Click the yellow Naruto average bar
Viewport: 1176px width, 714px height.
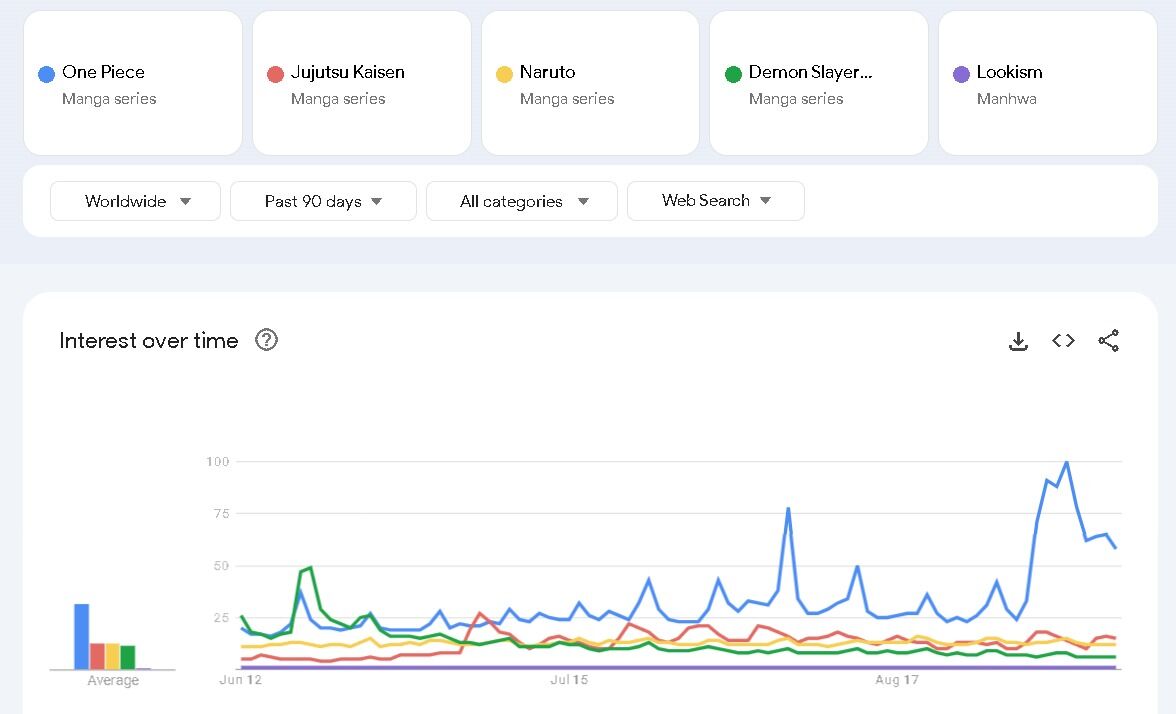(112, 656)
